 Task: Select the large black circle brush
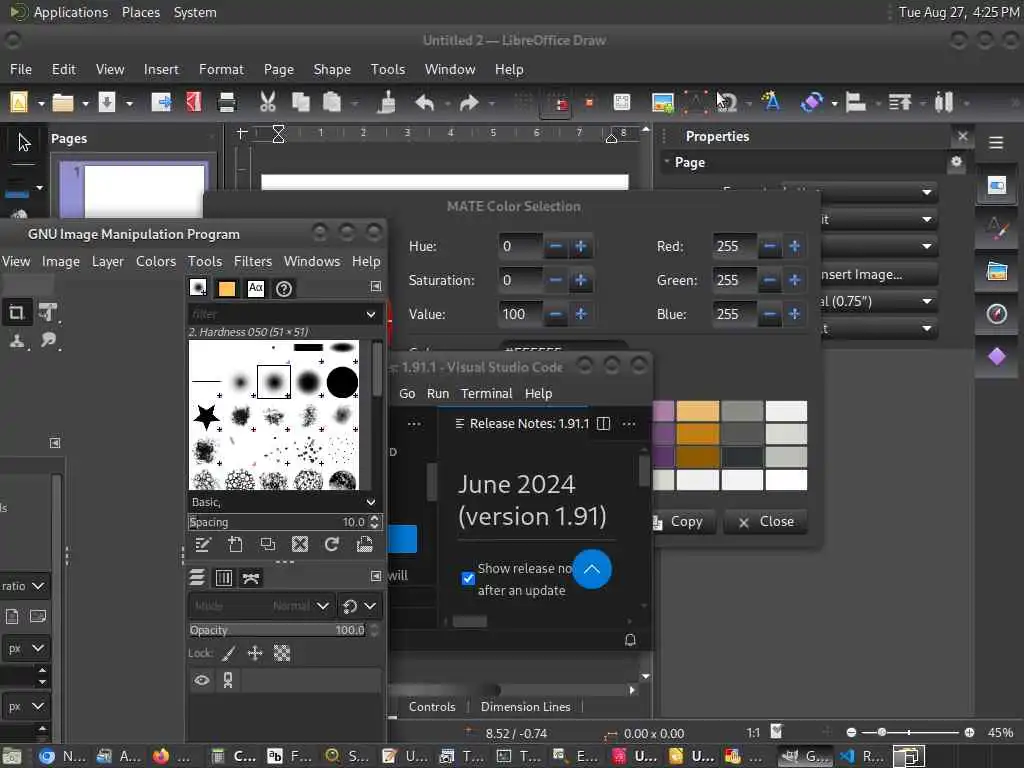(x=342, y=382)
